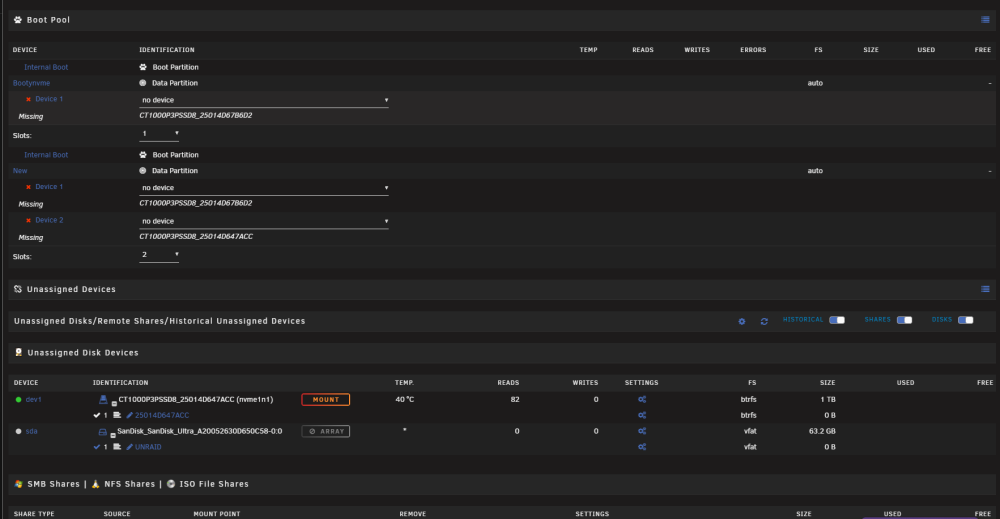Click the MOUNT POINT column header
The height and width of the screenshot is (519, 1000).
(x=217, y=514)
